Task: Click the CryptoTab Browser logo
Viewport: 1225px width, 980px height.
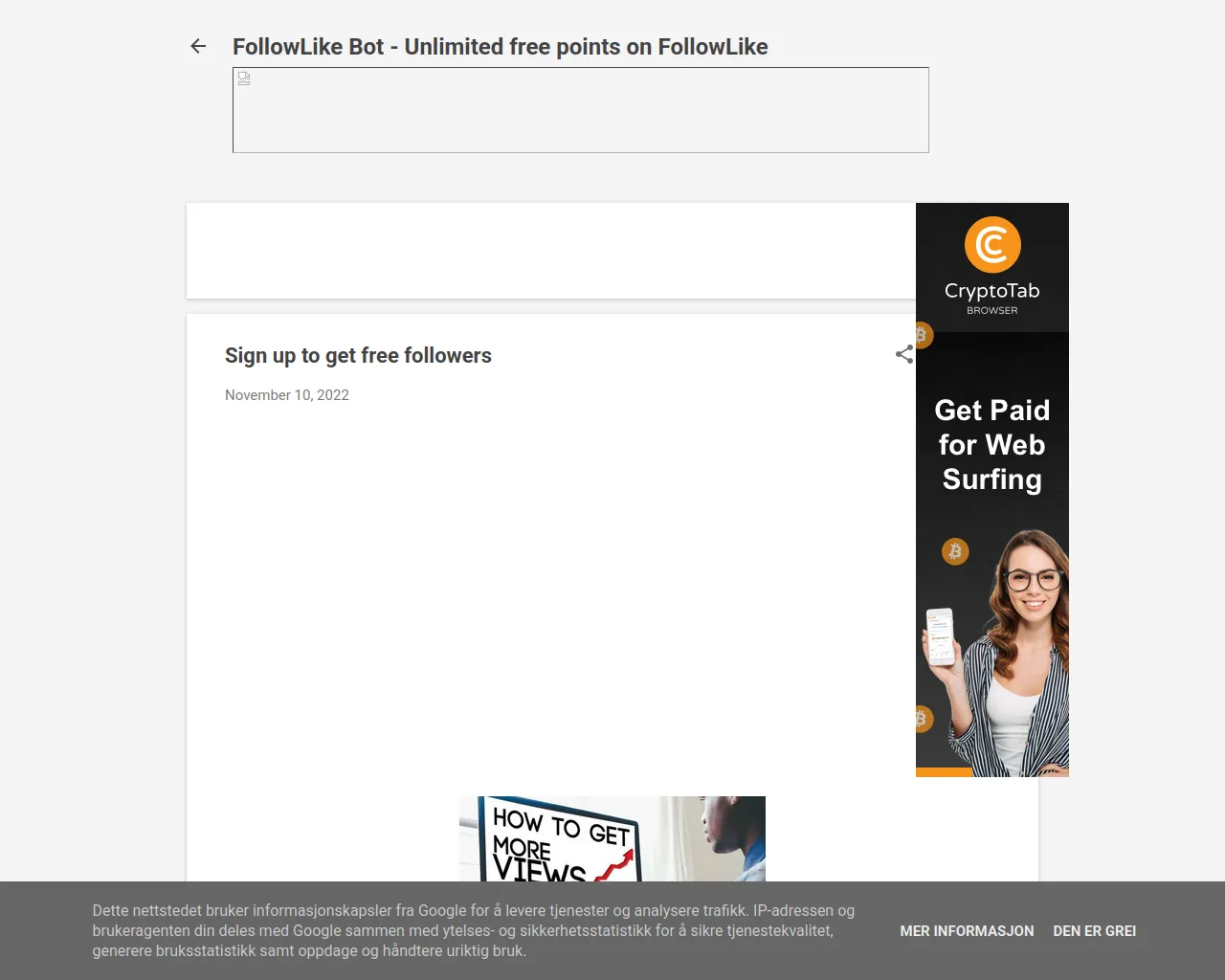Action: [x=992, y=267]
